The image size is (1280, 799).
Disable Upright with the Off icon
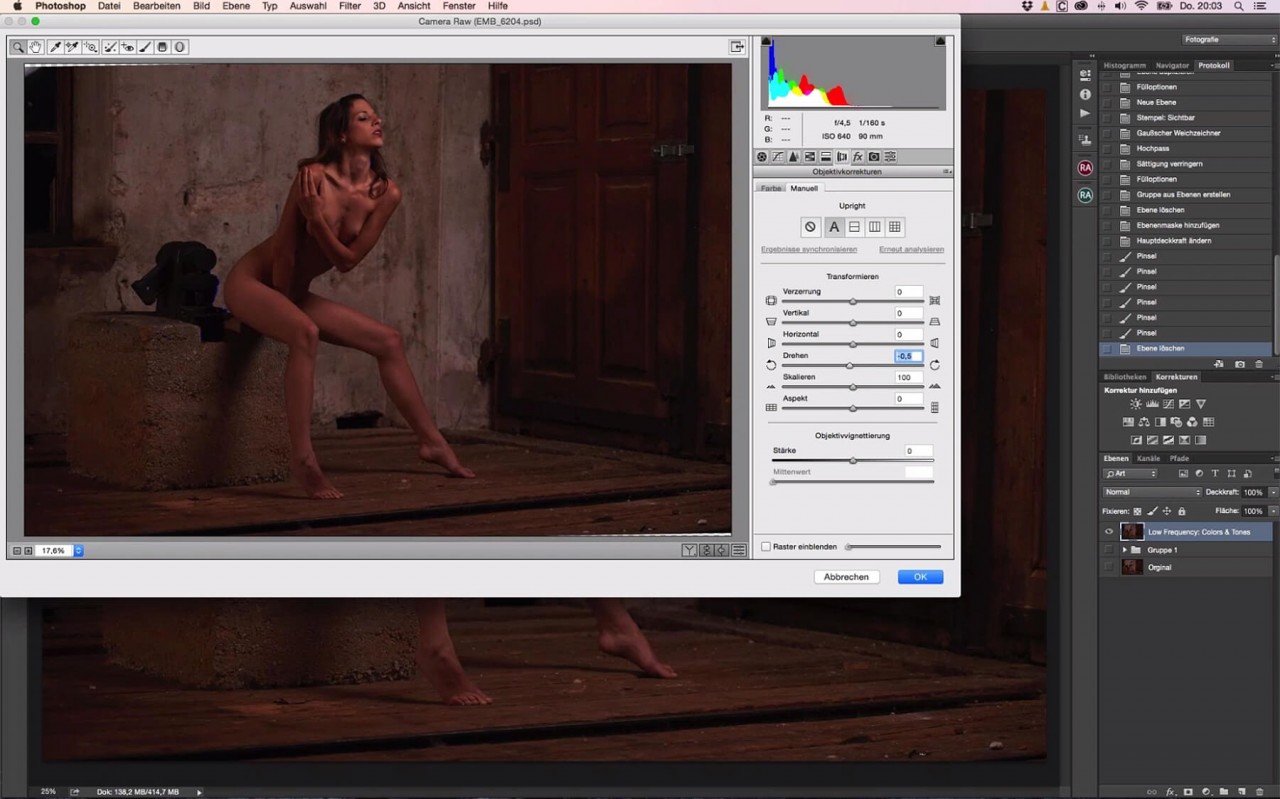tap(811, 227)
